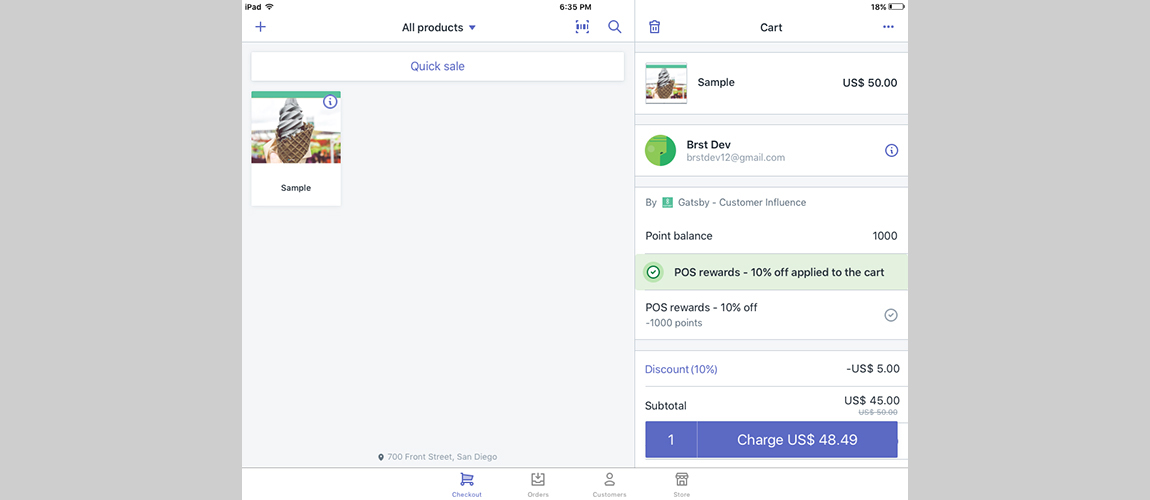Tap the Gatsby app icon
This screenshot has height=500, width=1150.
(667, 202)
